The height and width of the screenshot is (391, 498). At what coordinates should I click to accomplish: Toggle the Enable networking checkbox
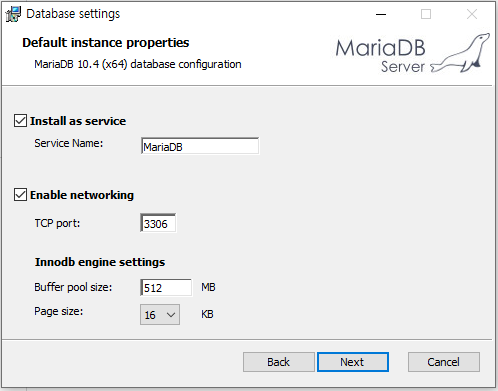point(20,195)
